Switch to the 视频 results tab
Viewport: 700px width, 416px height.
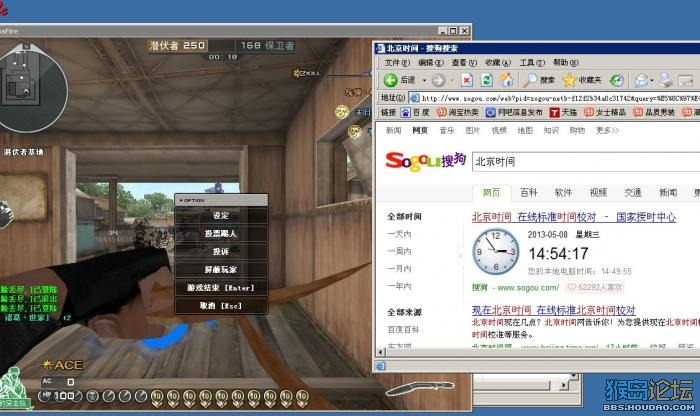click(598, 193)
